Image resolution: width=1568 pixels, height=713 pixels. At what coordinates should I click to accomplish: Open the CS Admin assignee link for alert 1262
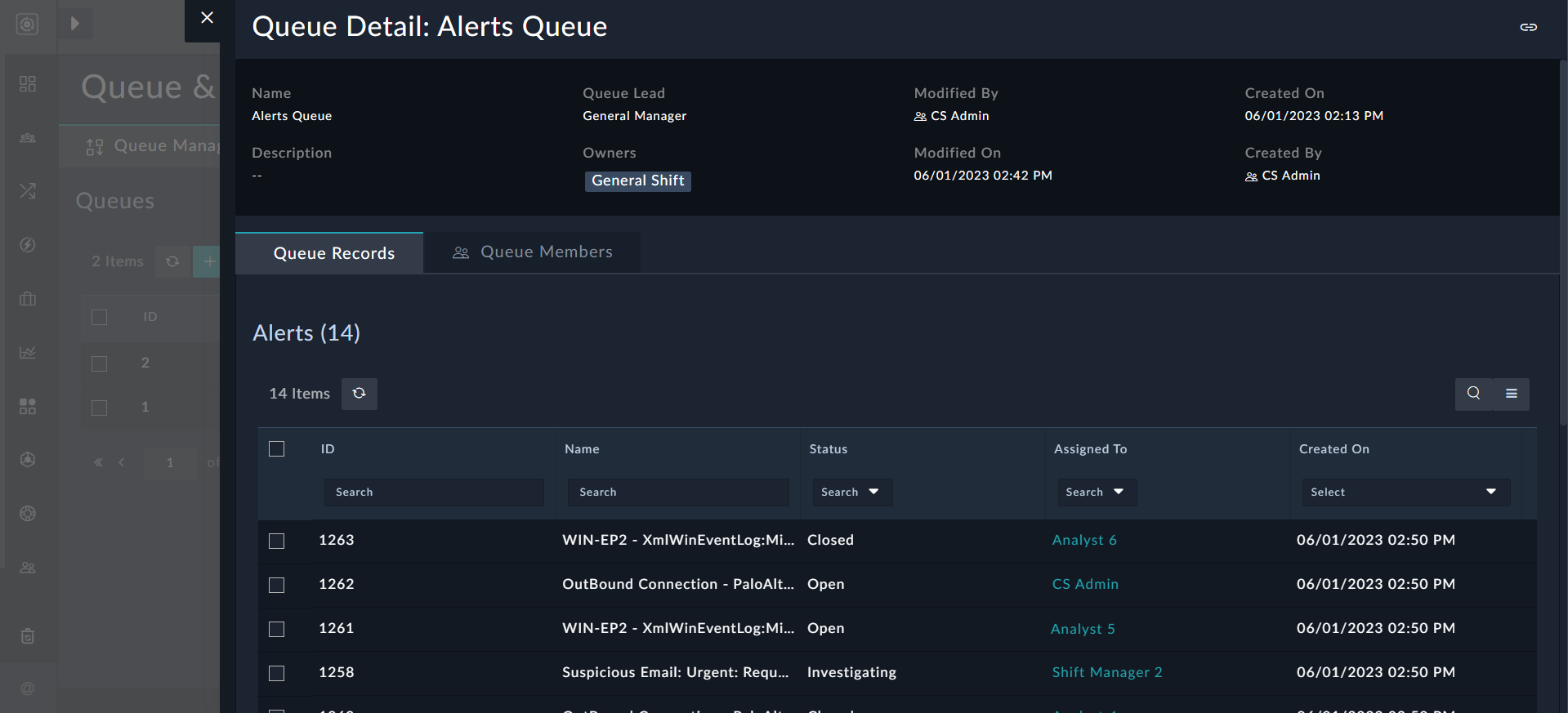pyautogui.click(x=1085, y=584)
